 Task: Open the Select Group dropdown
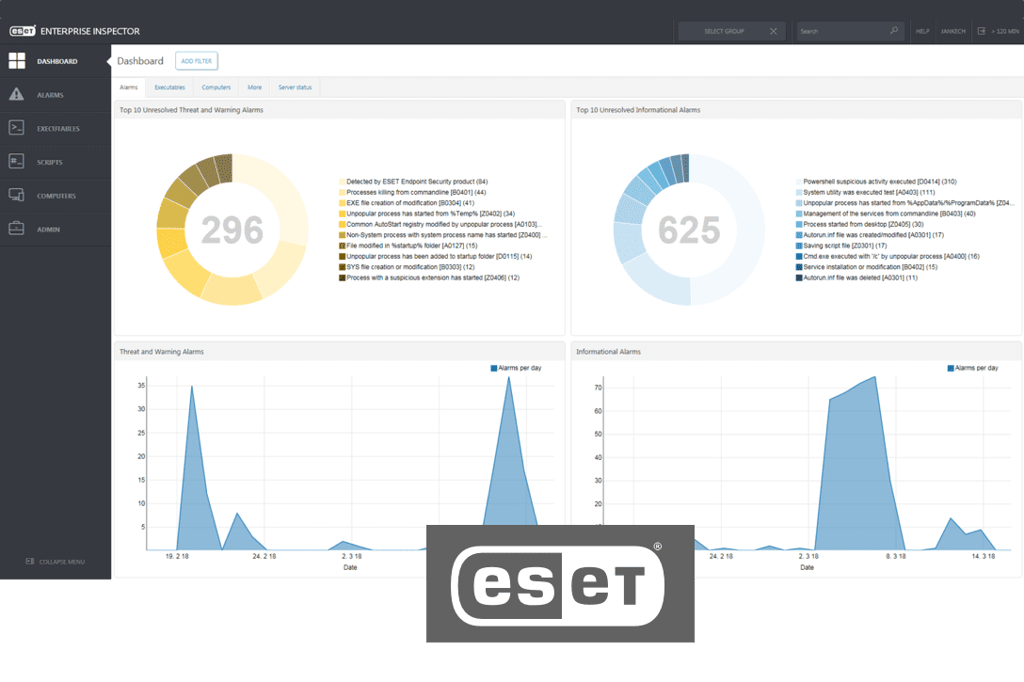(724, 31)
